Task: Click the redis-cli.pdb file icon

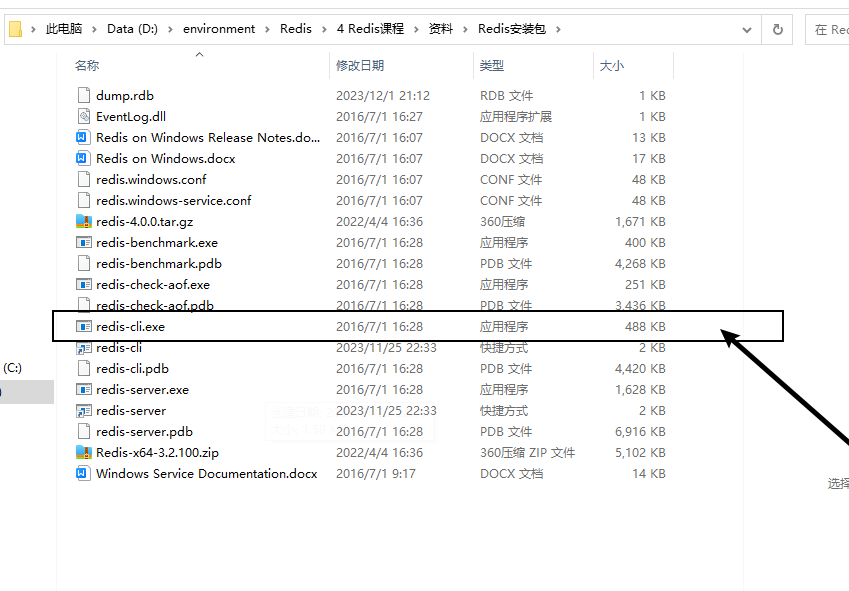Action: (84, 369)
